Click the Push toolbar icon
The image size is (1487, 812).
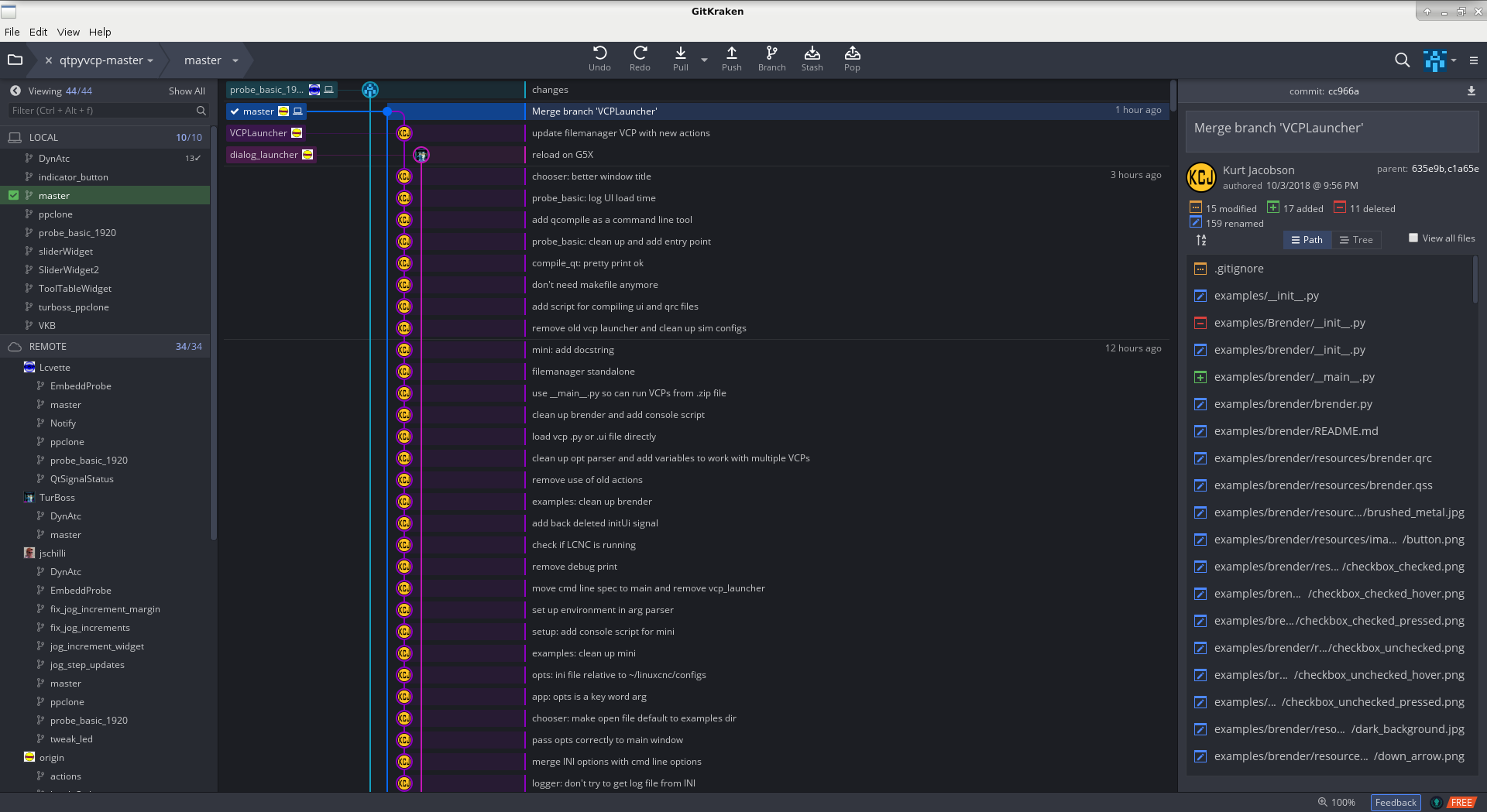(x=731, y=59)
